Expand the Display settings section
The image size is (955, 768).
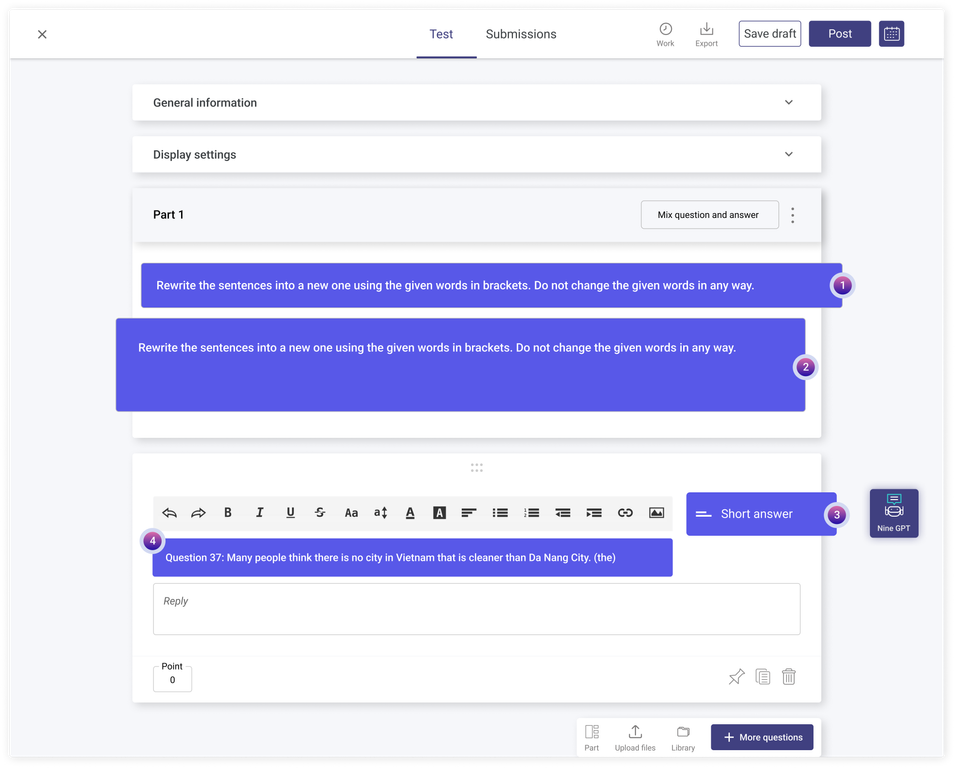click(x=788, y=155)
